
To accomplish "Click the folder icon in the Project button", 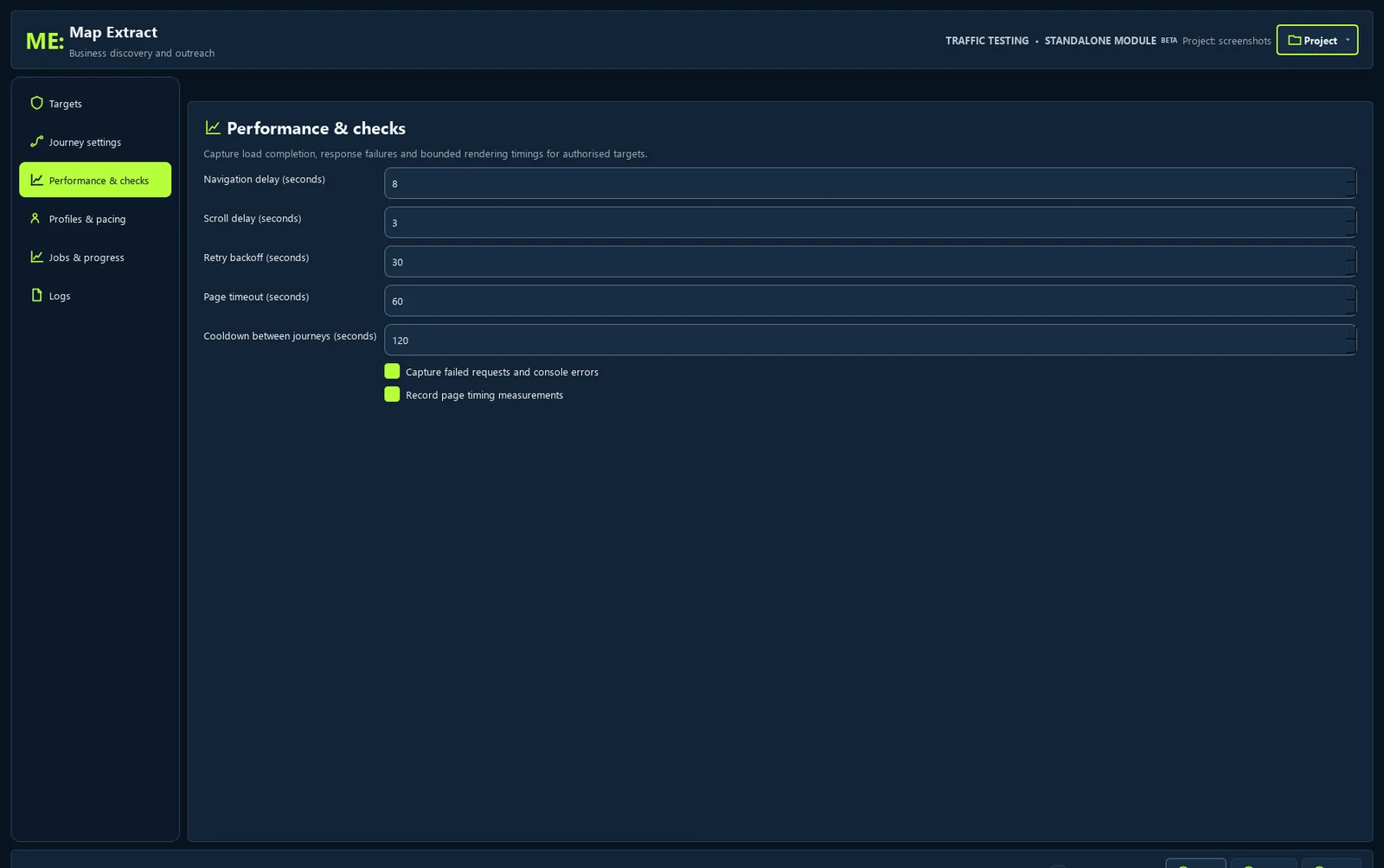I will [1294, 40].
